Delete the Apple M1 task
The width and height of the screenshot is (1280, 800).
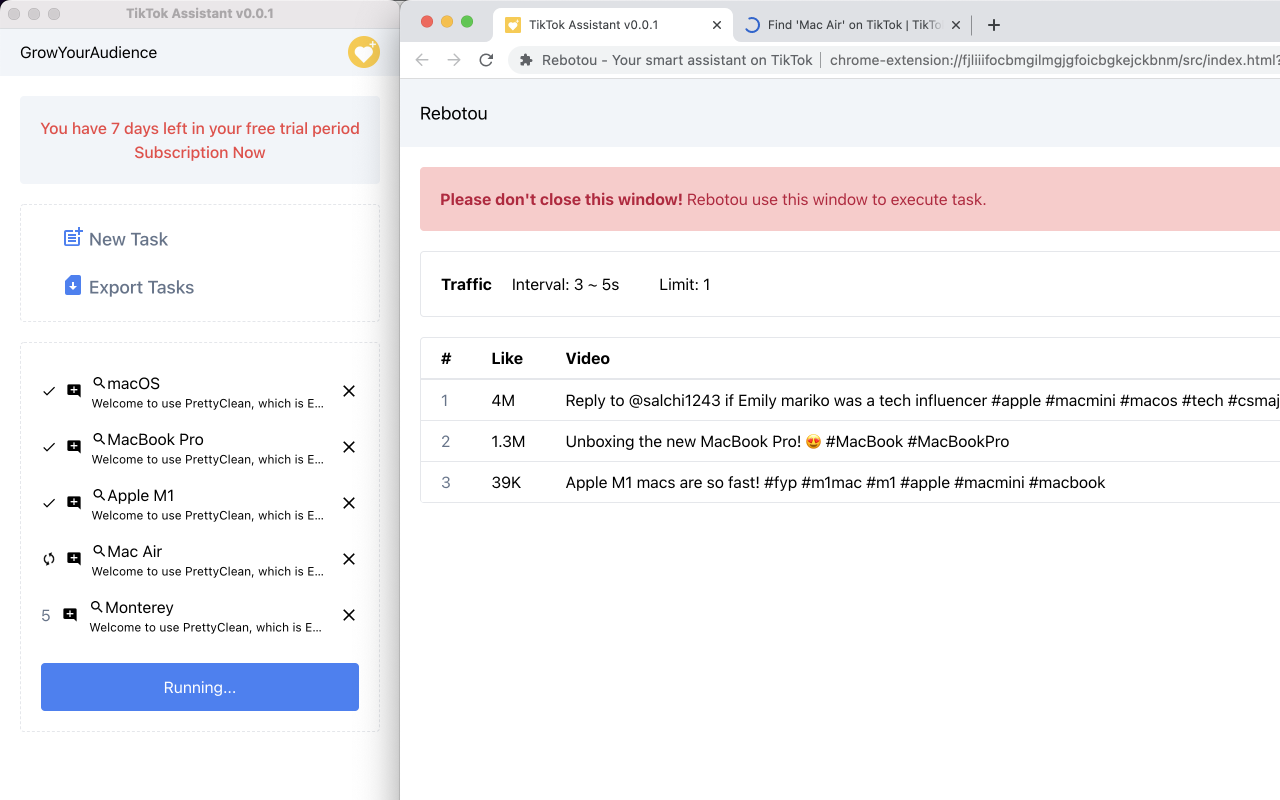[349, 503]
